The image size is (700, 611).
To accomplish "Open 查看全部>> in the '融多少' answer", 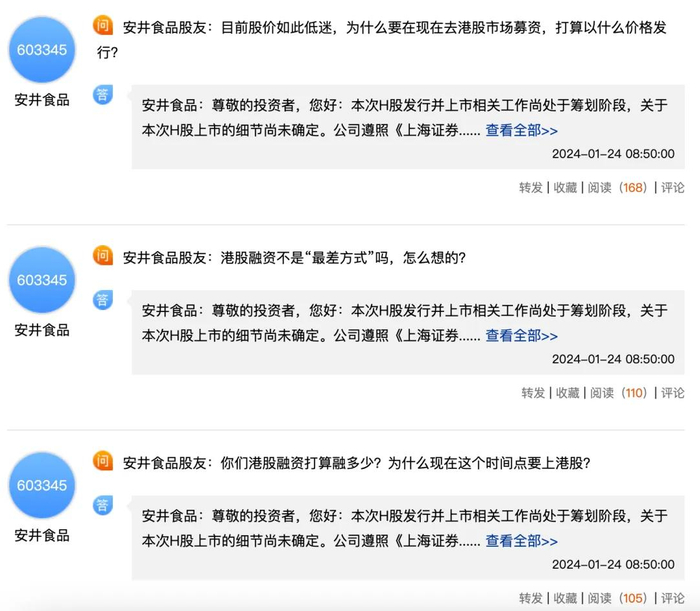I will 521,541.
